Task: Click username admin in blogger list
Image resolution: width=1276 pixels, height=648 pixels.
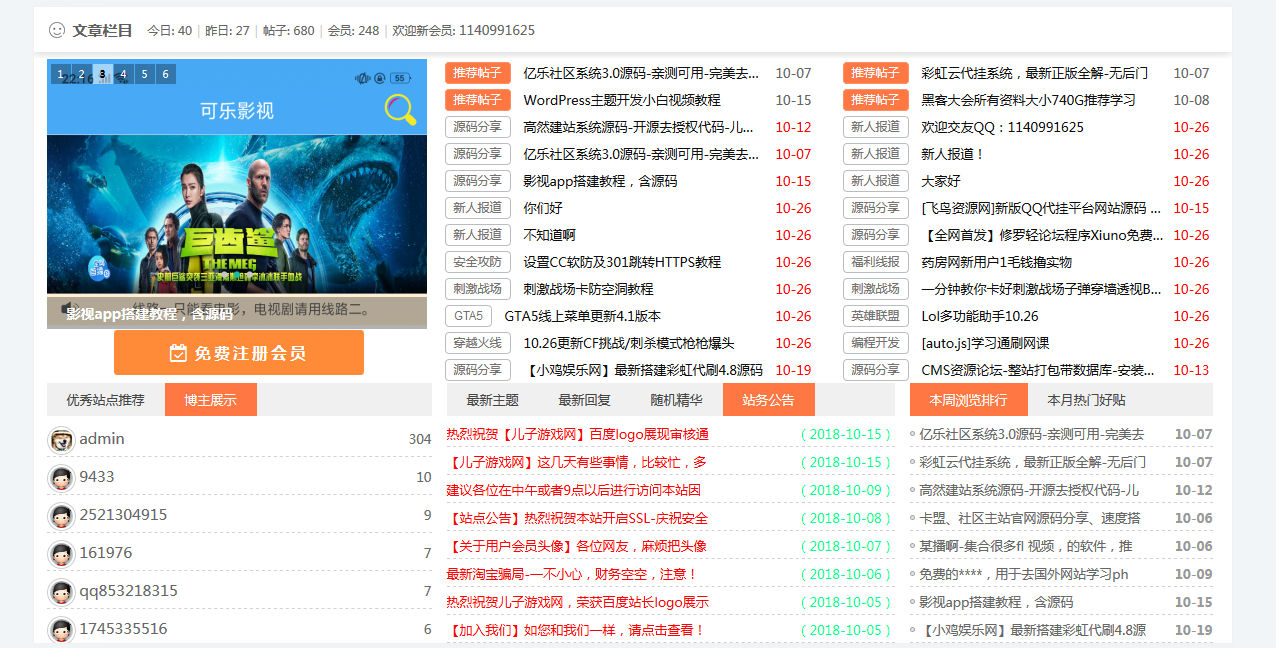Action: tap(102, 439)
